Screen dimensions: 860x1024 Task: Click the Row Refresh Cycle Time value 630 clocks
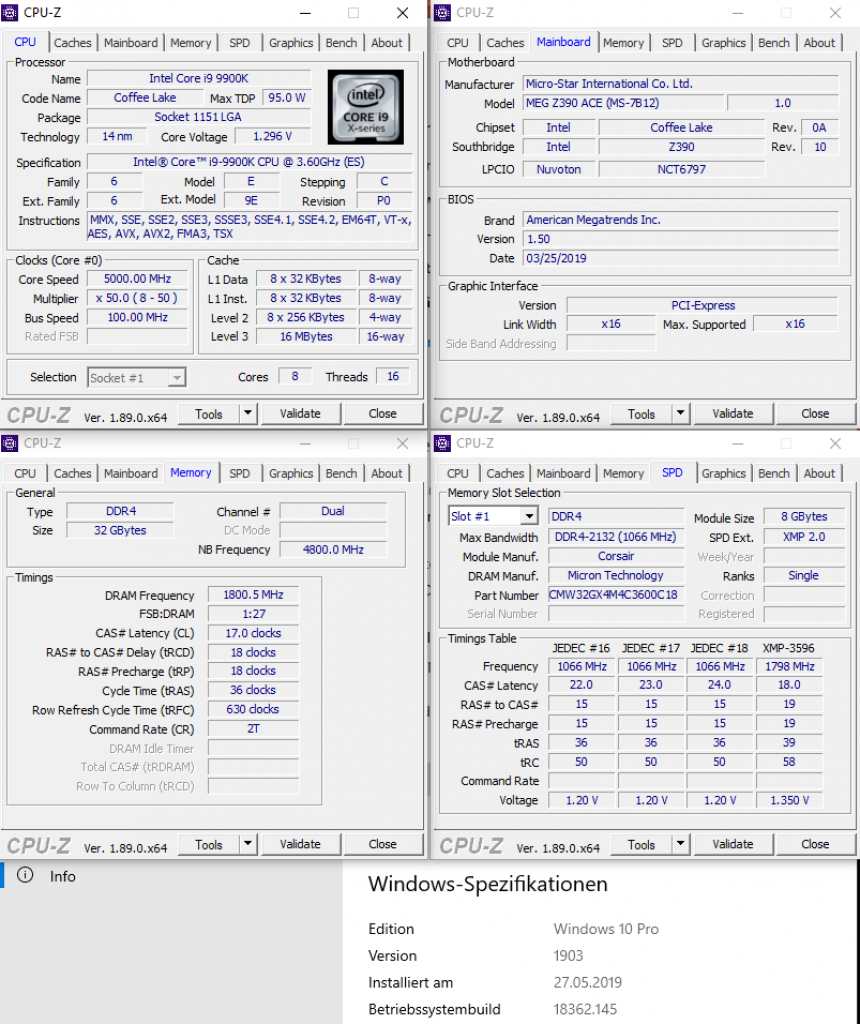(253, 709)
